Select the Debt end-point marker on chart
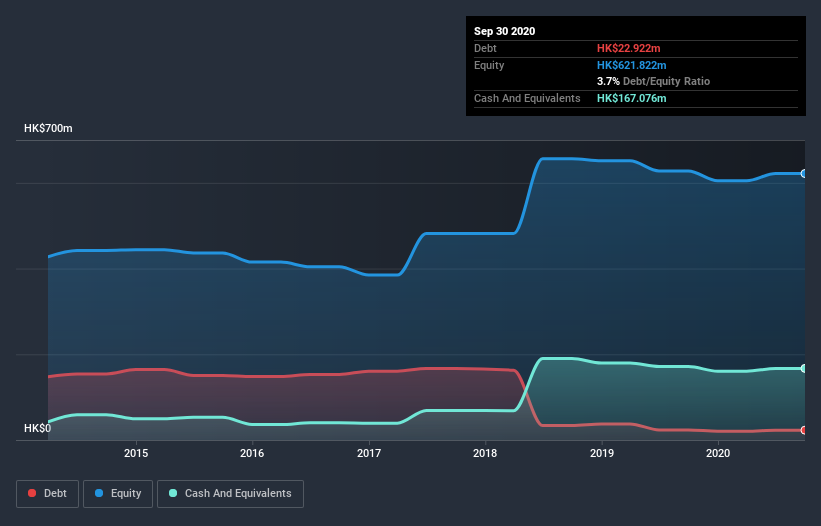This screenshot has width=821, height=526. point(804,430)
